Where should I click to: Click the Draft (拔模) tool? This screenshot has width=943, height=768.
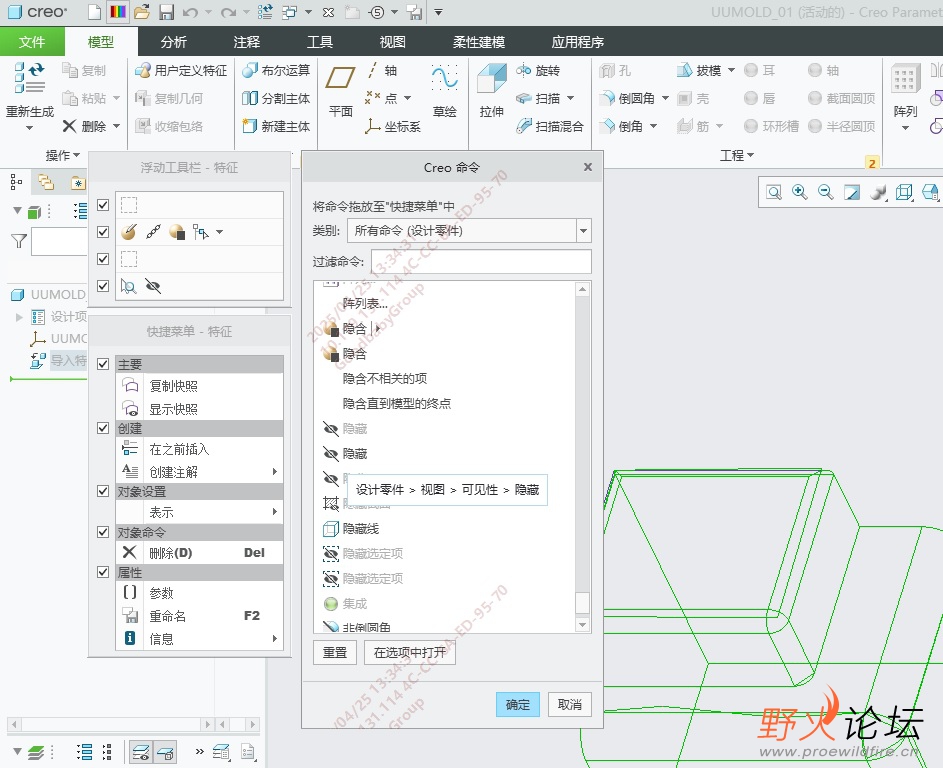(x=699, y=70)
